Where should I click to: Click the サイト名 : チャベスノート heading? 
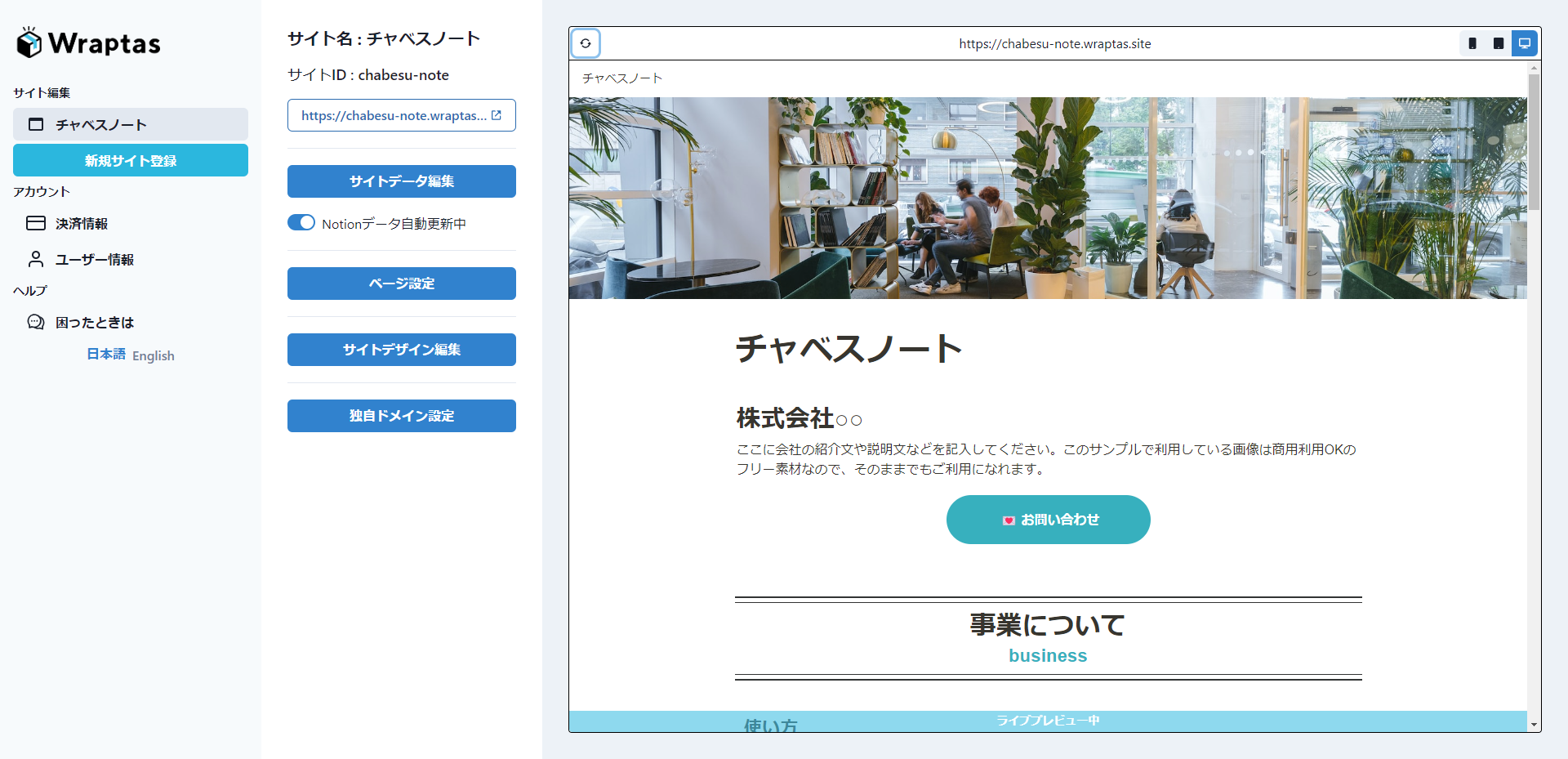[384, 38]
